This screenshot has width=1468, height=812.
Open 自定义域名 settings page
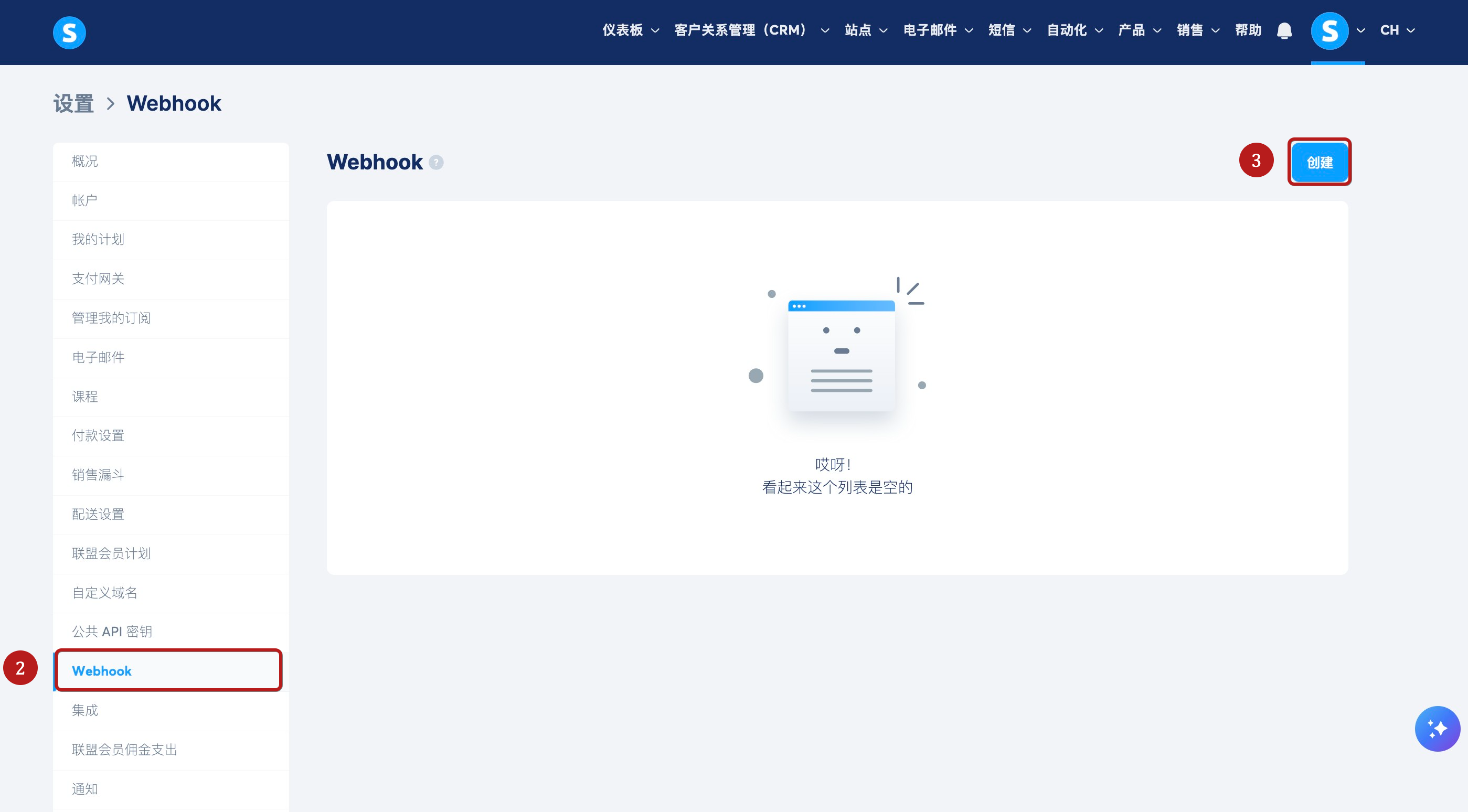click(105, 593)
